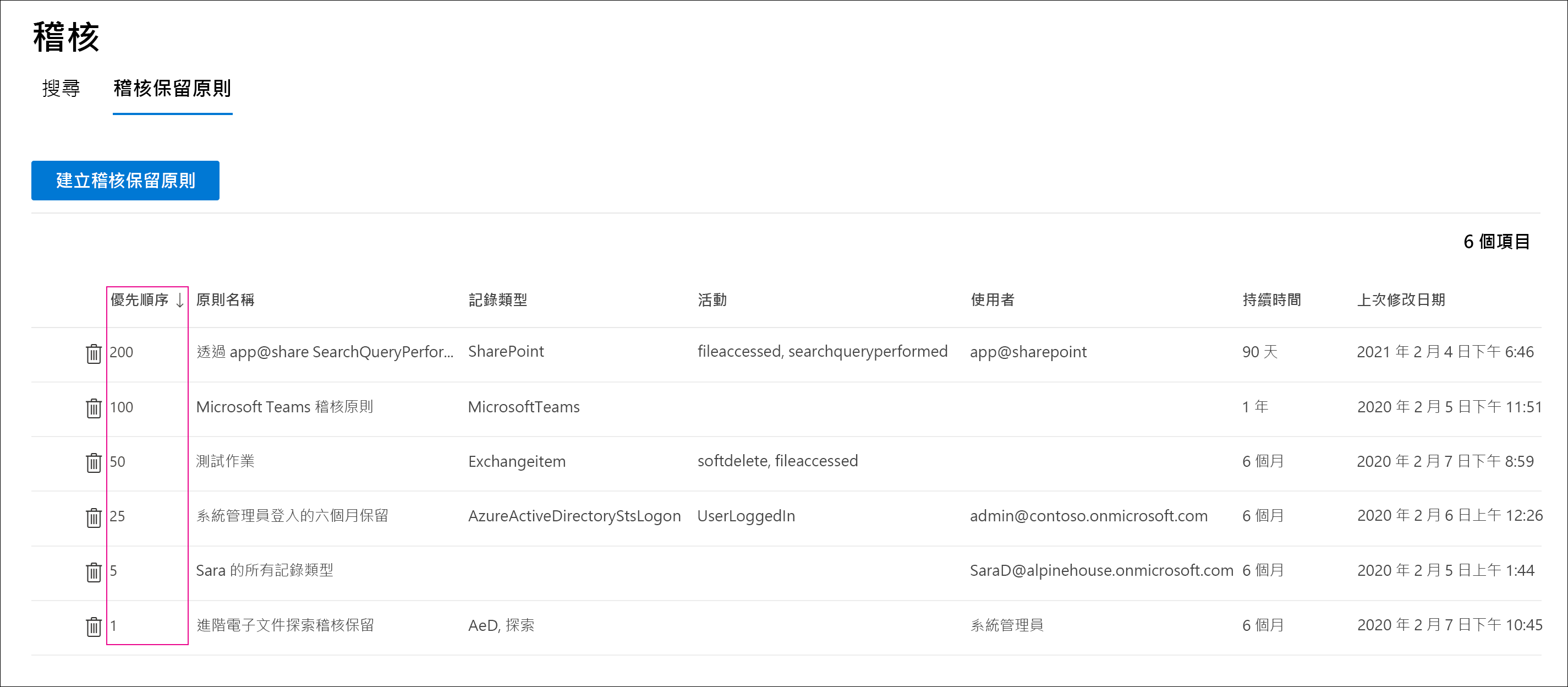Viewport: 1568px width, 687px height.
Task: Click fileaccessed, searchqueryperformed activity cell
Action: point(823,351)
